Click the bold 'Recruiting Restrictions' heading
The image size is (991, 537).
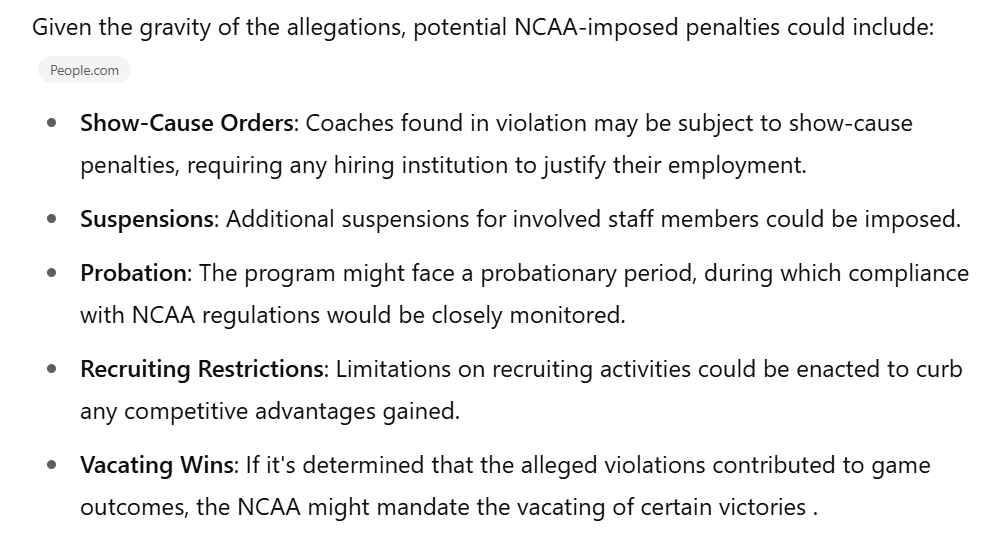202,370
